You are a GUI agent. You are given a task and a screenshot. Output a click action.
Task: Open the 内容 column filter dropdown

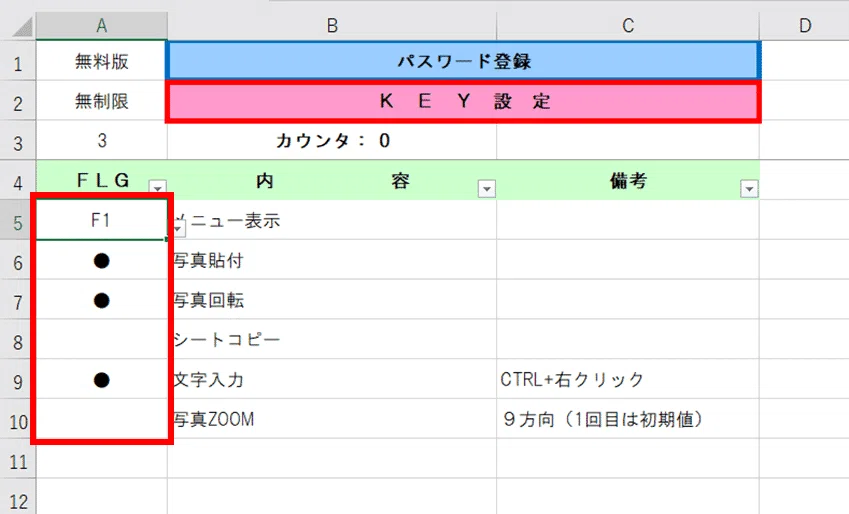point(487,188)
